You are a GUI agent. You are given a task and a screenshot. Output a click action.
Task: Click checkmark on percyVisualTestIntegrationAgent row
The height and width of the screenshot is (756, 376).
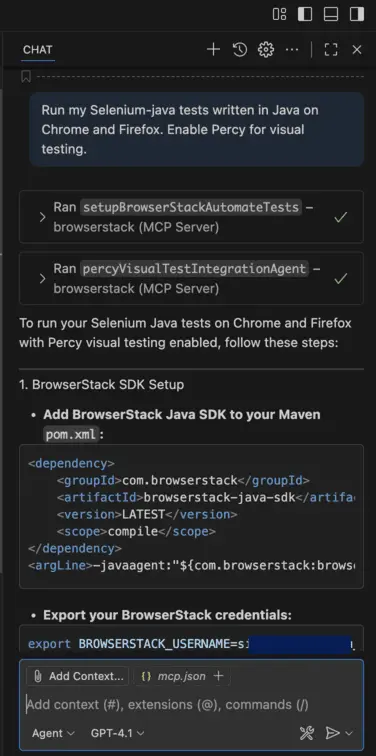(x=341, y=278)
